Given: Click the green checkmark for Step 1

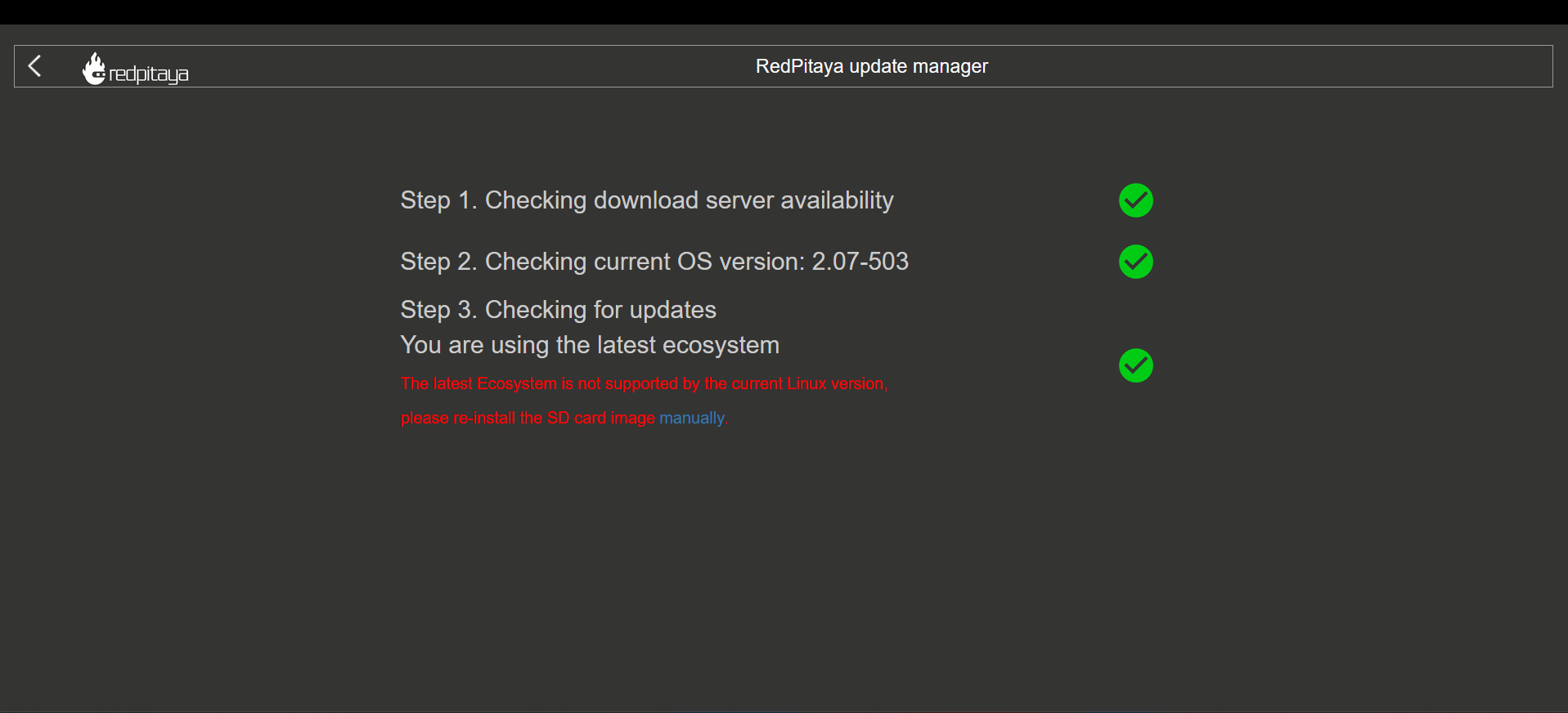Looking at the screenshot, I should (x=1135, y=200).
